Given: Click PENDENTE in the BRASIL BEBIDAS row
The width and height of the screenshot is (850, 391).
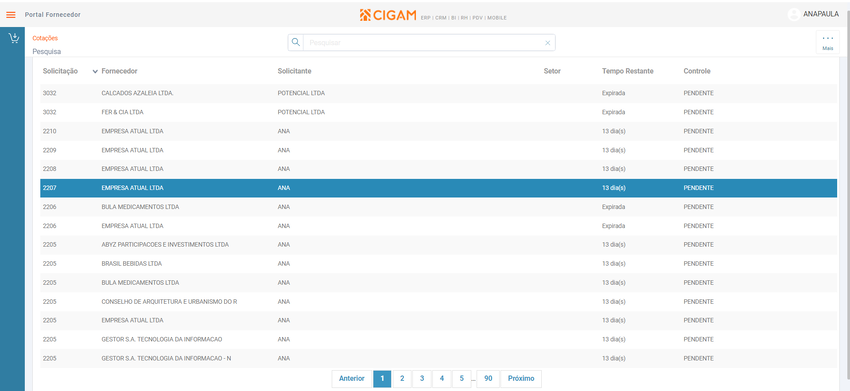Looking at the screenshot, I should [698, 264].
